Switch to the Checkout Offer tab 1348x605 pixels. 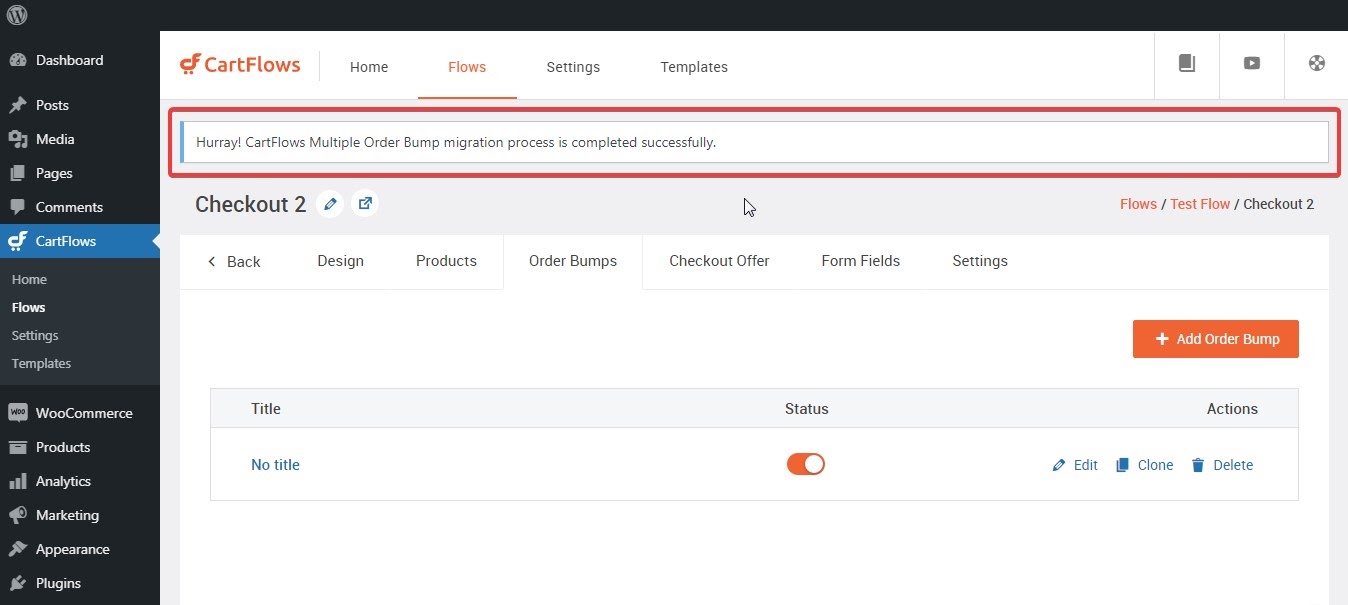[719, 261]
